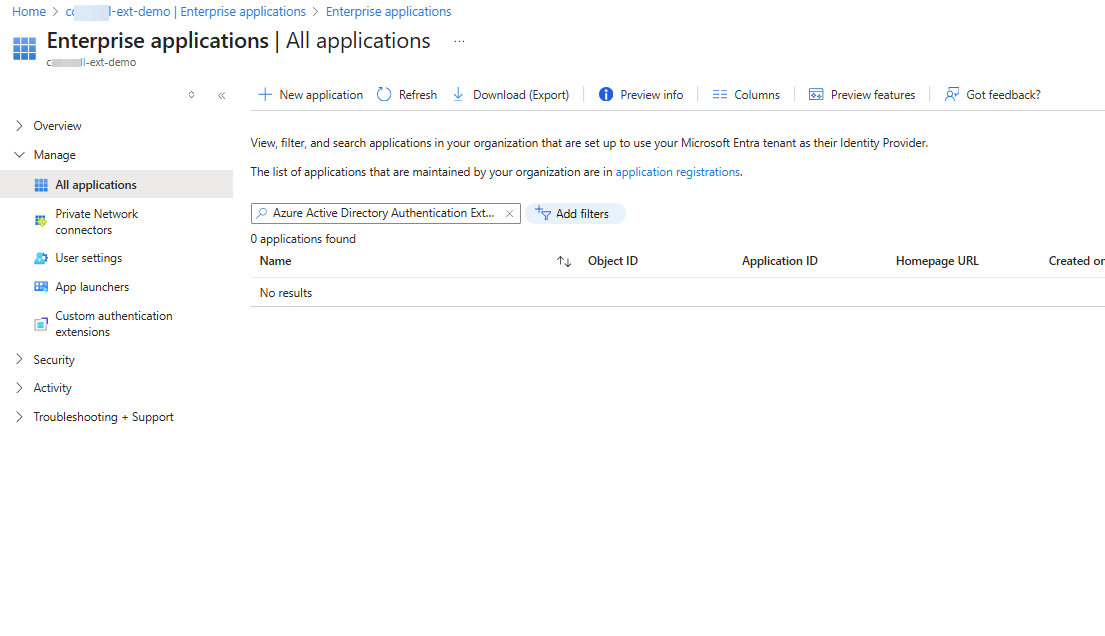Click the Private Network connectors icon
This screenshot has height=636, width=1105.
(41, 221)
